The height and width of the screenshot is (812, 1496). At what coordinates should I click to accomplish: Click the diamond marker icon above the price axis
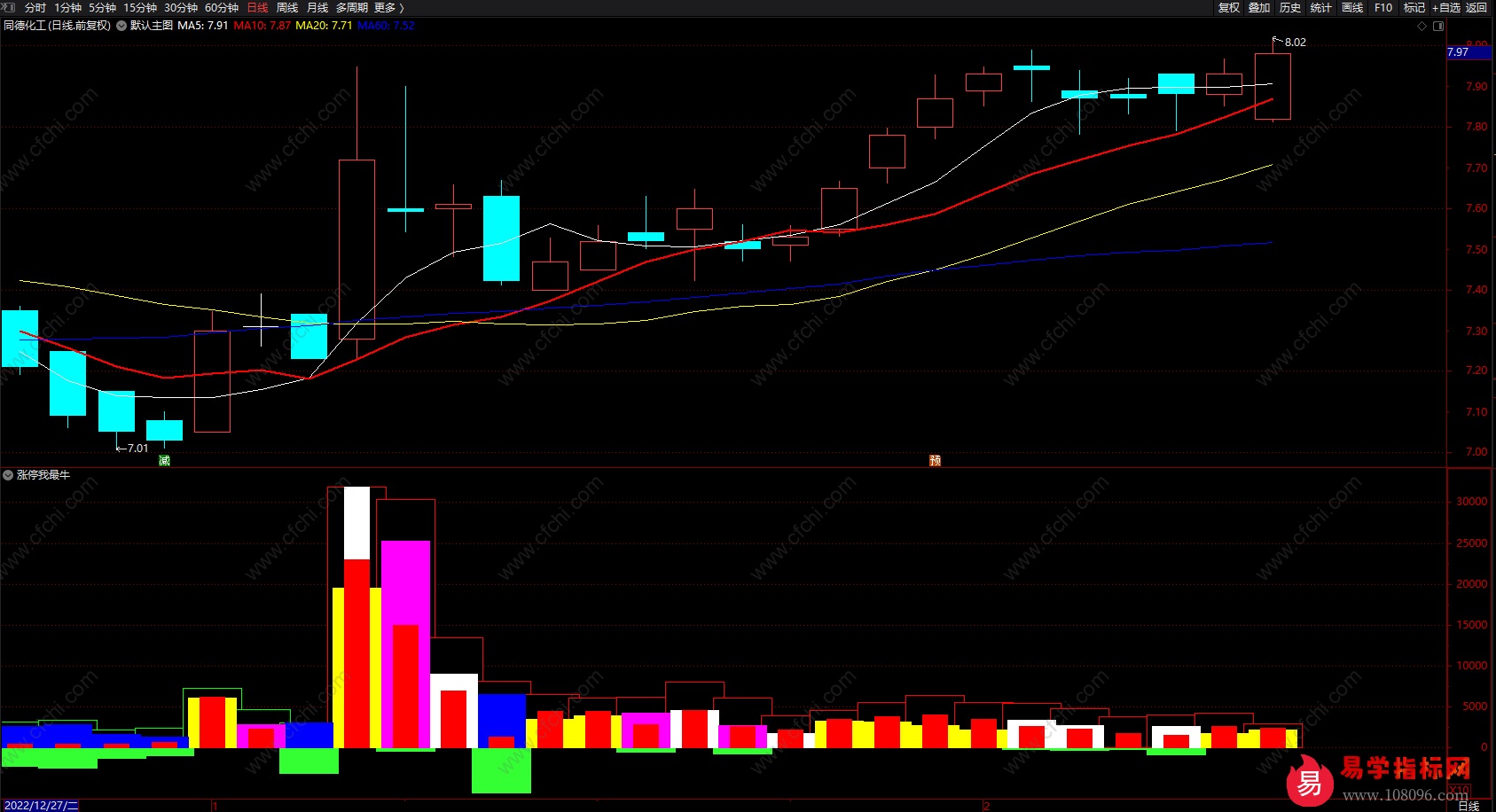point(1422,26)
